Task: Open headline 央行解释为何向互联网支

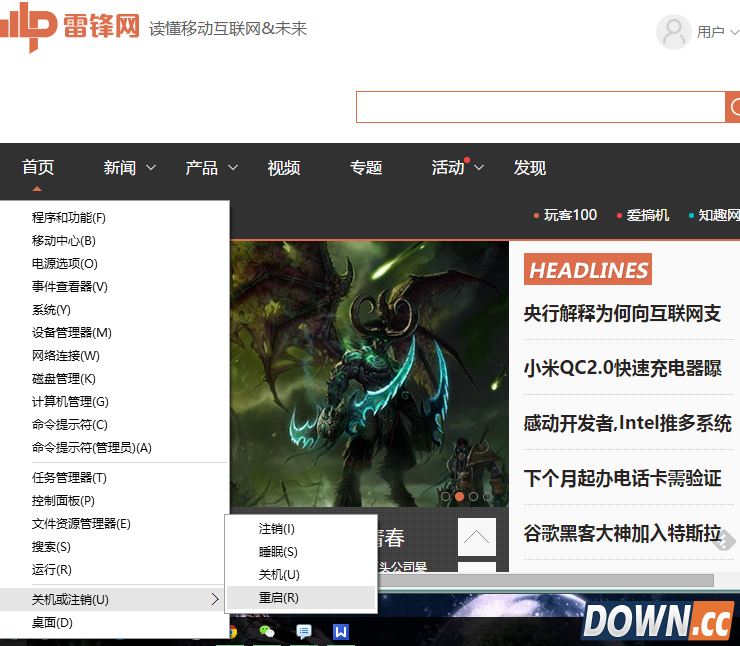Action: pos(622,313)
